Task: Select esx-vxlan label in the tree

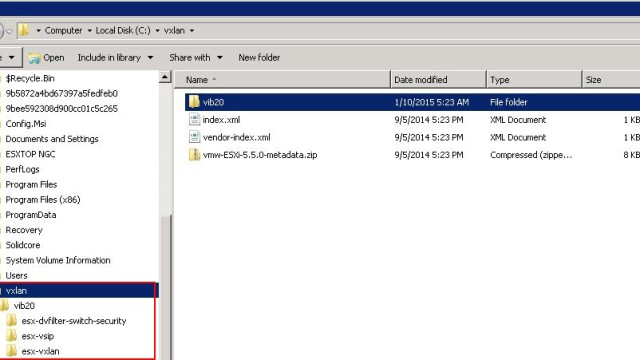Action: coord(40,351)
